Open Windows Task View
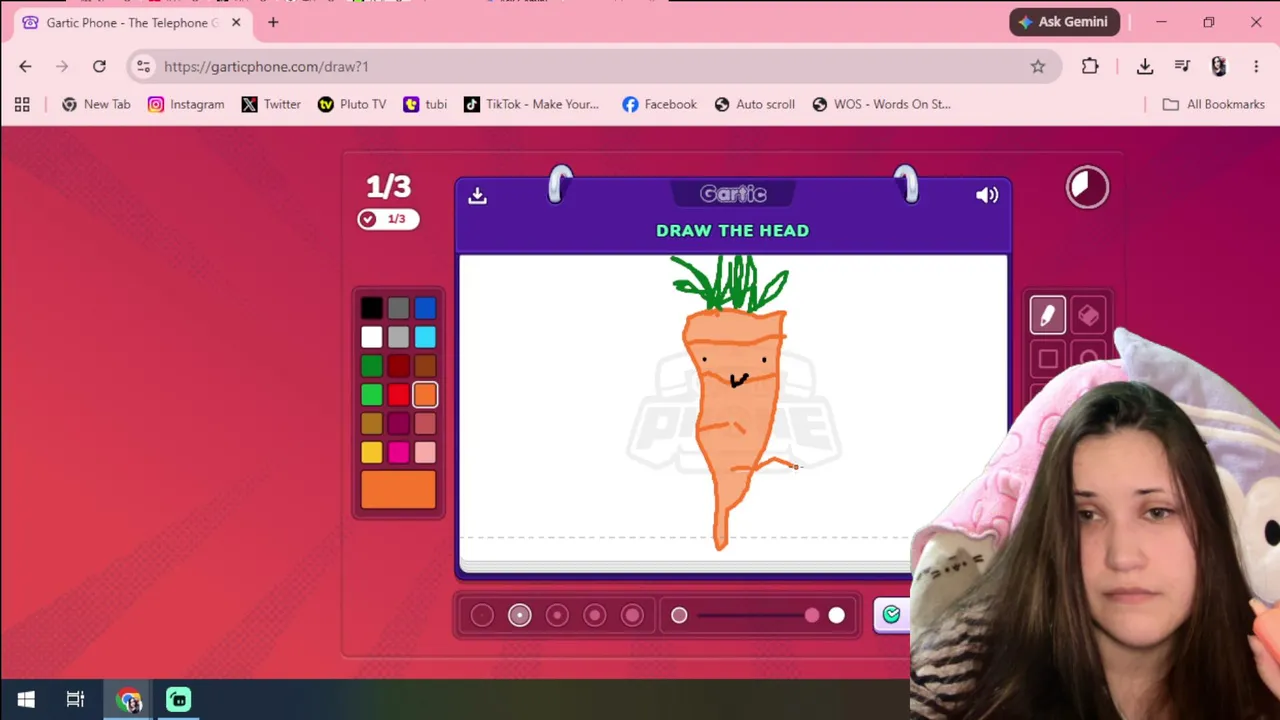The width and height of the screenshot is (1280, 720). [75, 699]
